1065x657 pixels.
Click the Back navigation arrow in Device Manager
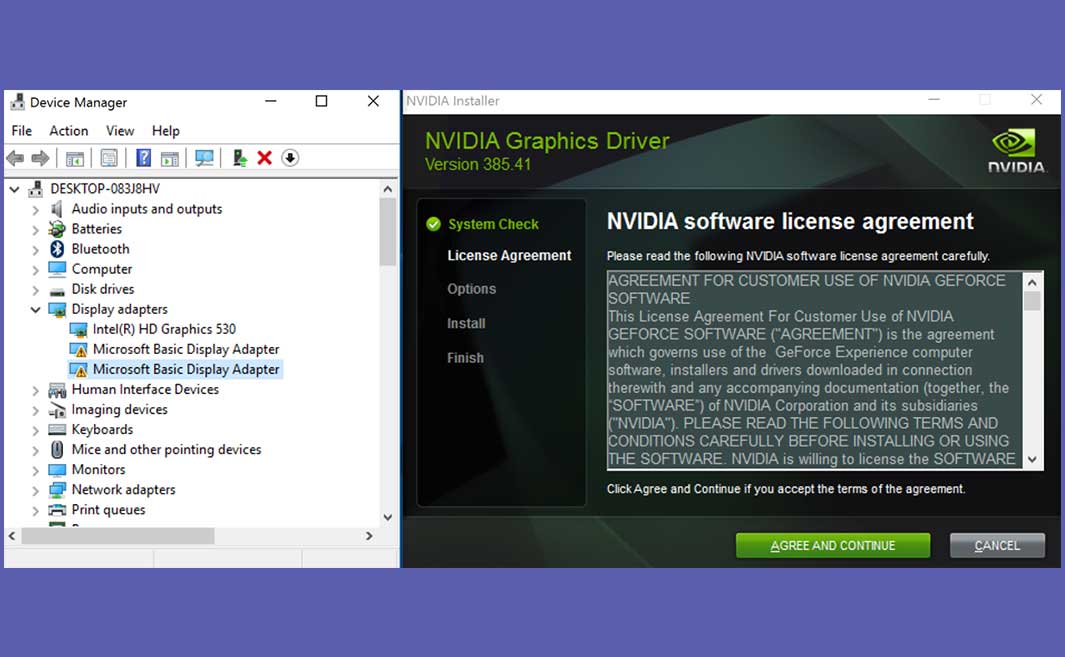(15, 157)
